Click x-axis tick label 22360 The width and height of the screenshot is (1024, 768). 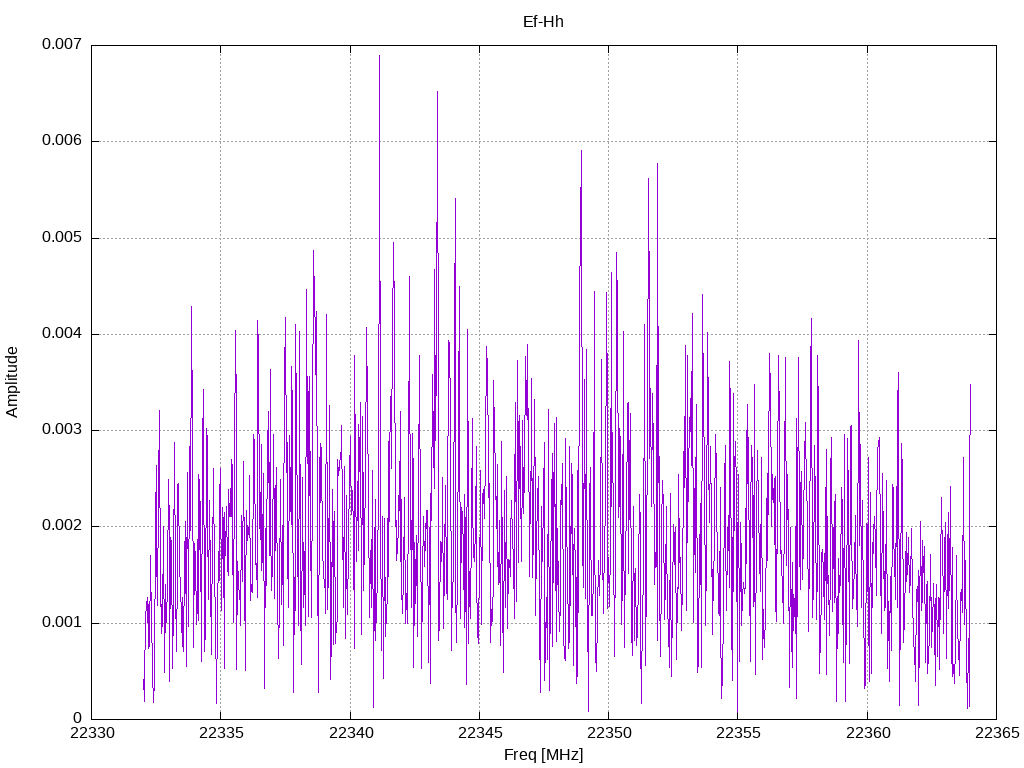point(868,733)
